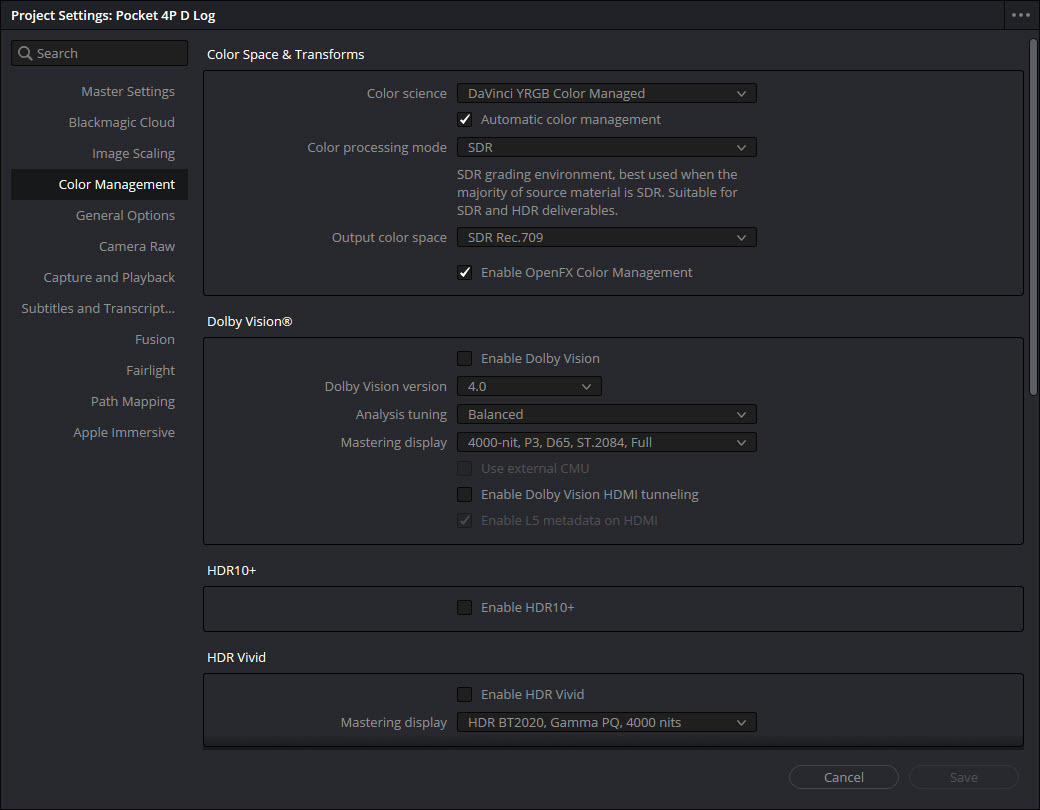
Task: Click the search magnifier icon
Action: point(25,53)
